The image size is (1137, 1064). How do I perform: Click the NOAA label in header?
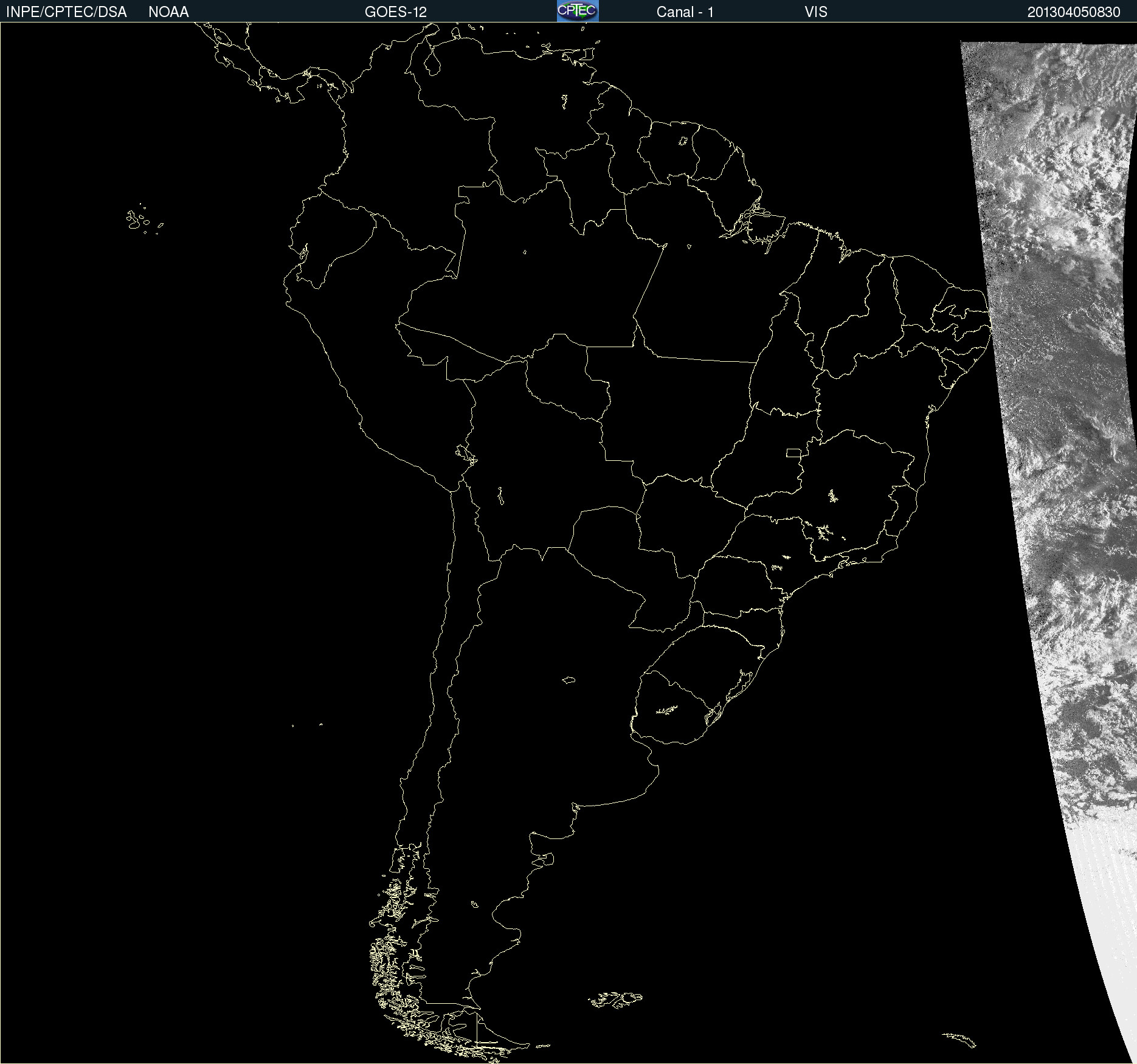pyautogui.click(x=168, y=12)
